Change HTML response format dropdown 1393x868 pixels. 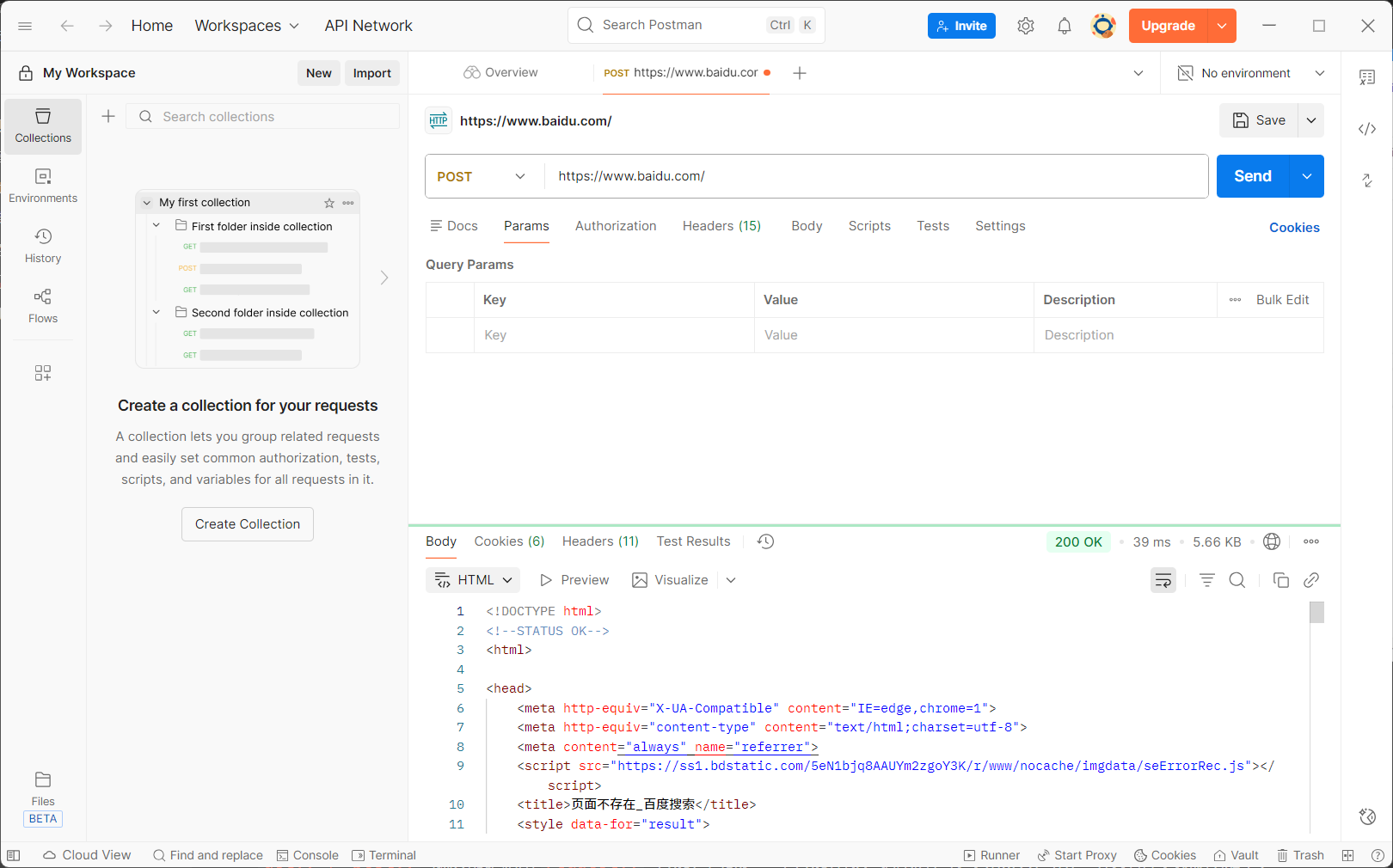(473, 580)
